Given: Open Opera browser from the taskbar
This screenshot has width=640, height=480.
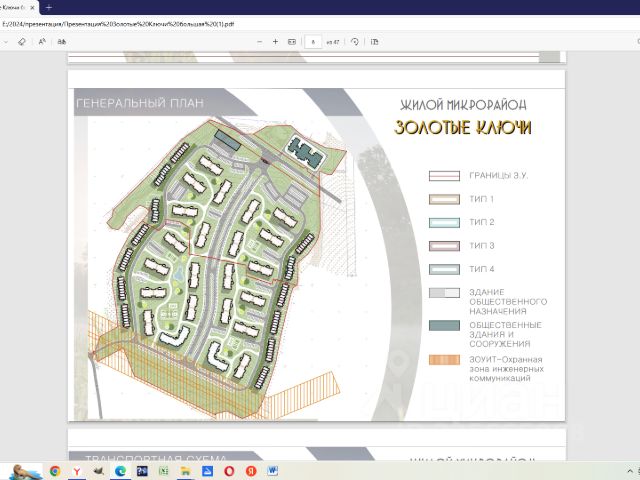Looking at the screenshot, I should (x=229, y=470).
